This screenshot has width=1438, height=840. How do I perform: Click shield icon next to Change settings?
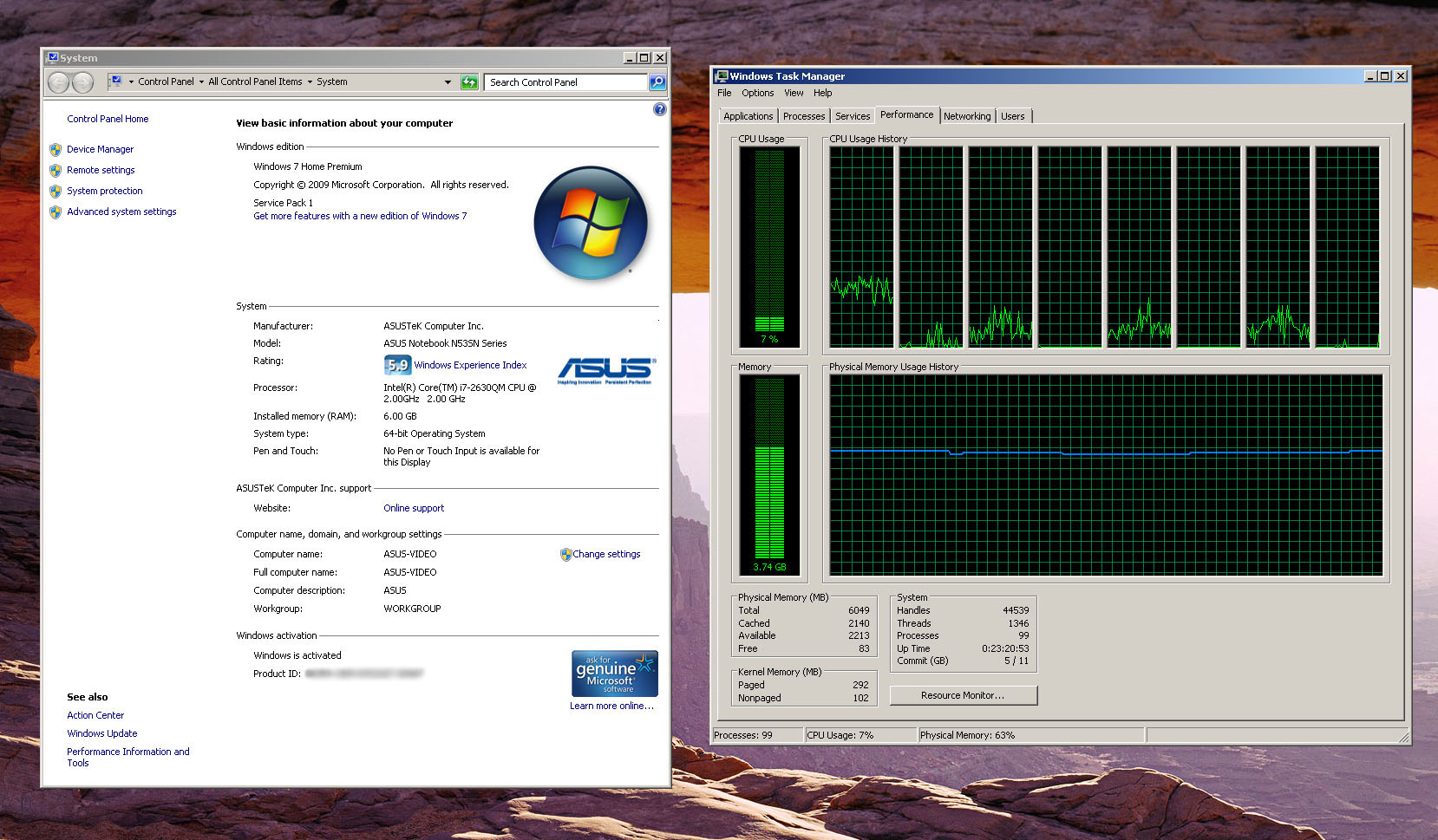tap(565, 555)
